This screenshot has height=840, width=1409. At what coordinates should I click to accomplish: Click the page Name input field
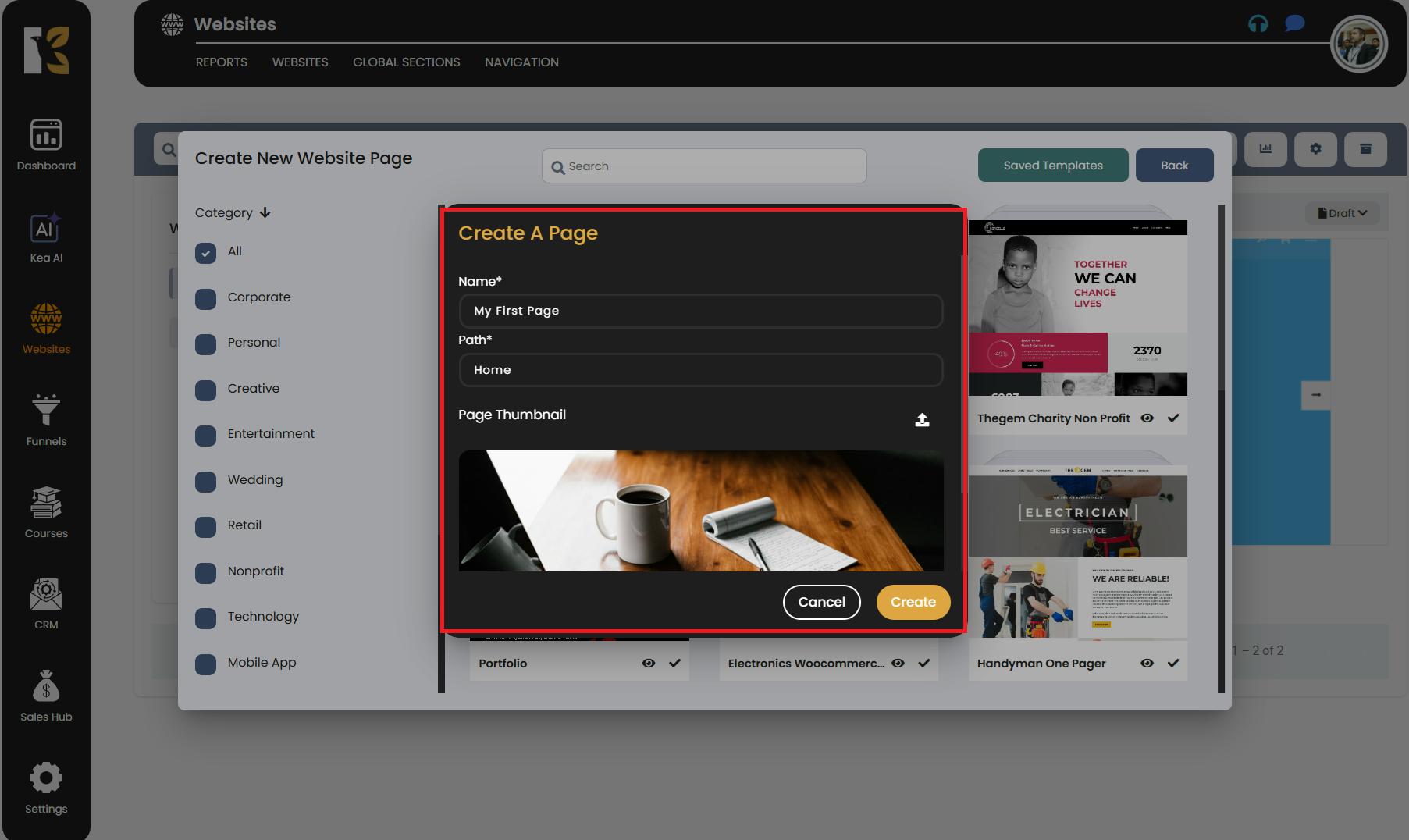click(x=700, y=311)
